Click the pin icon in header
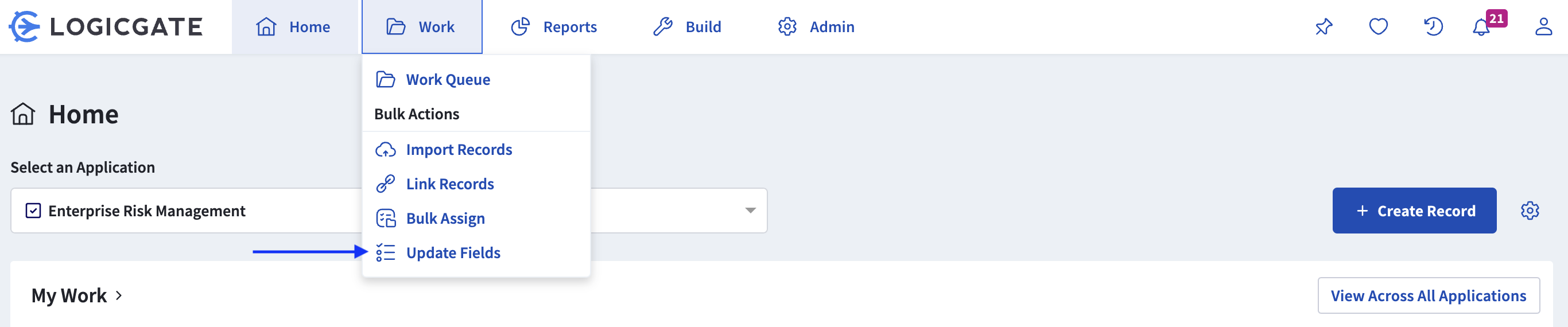Screen dimensions: 1568x327 [x=1324, y=27]
